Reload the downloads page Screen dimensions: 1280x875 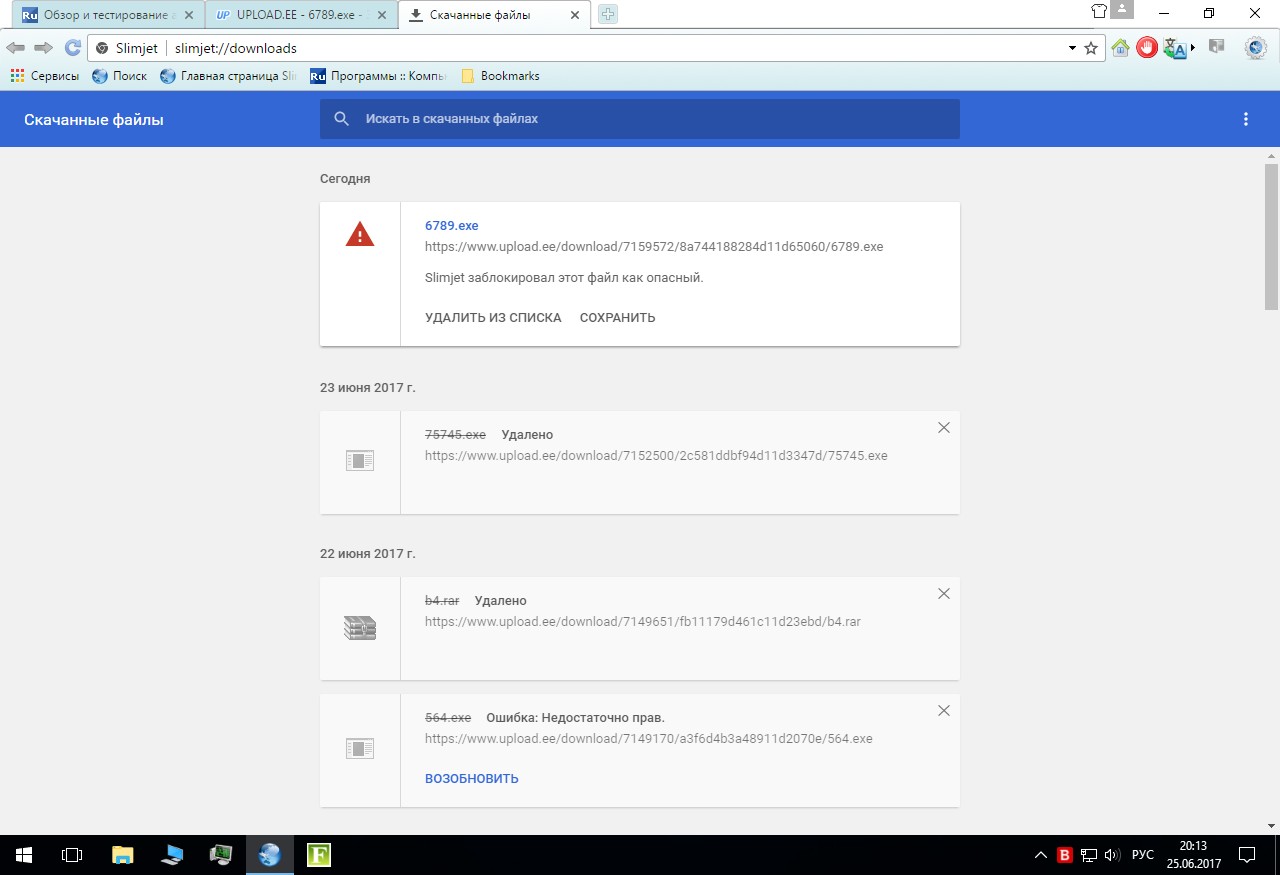point(72,48)
